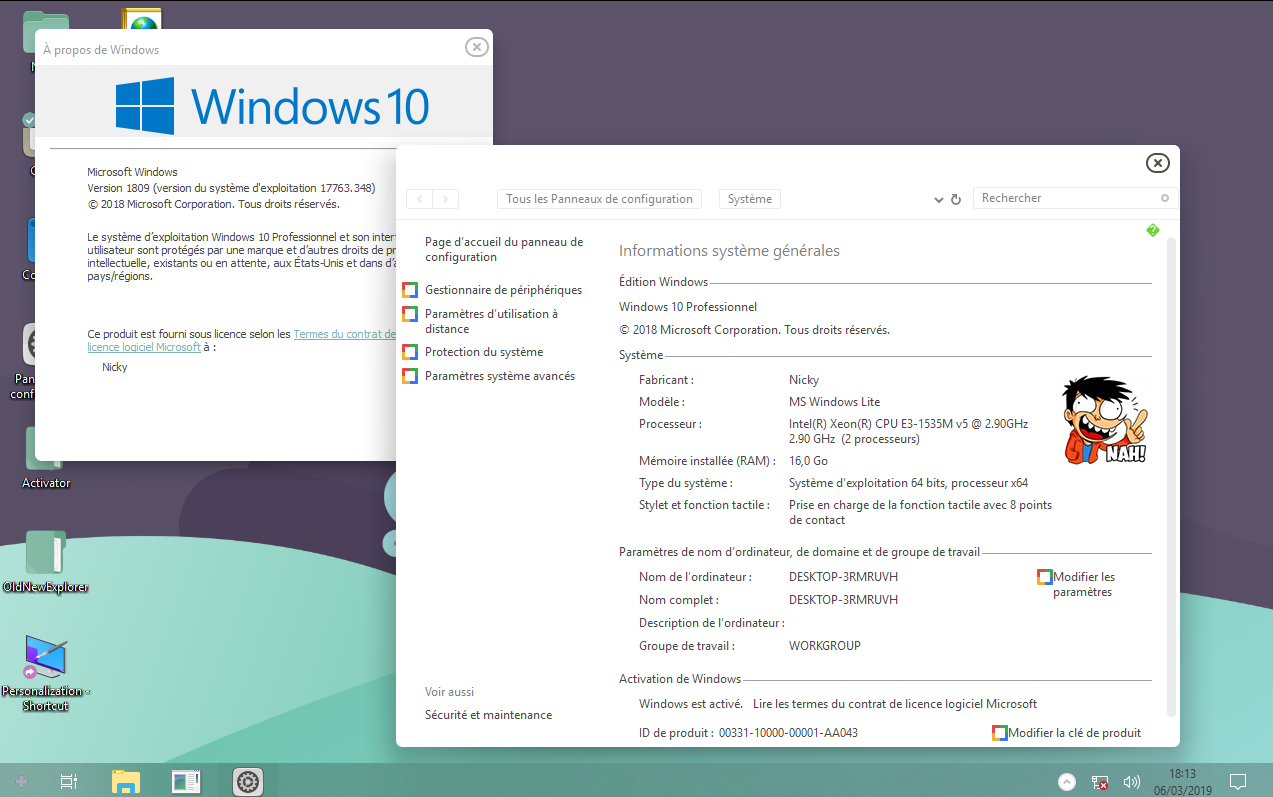Click the forward navigation arrow in System window
This screenshot has height=797, width=1273.
click(446, 199)
